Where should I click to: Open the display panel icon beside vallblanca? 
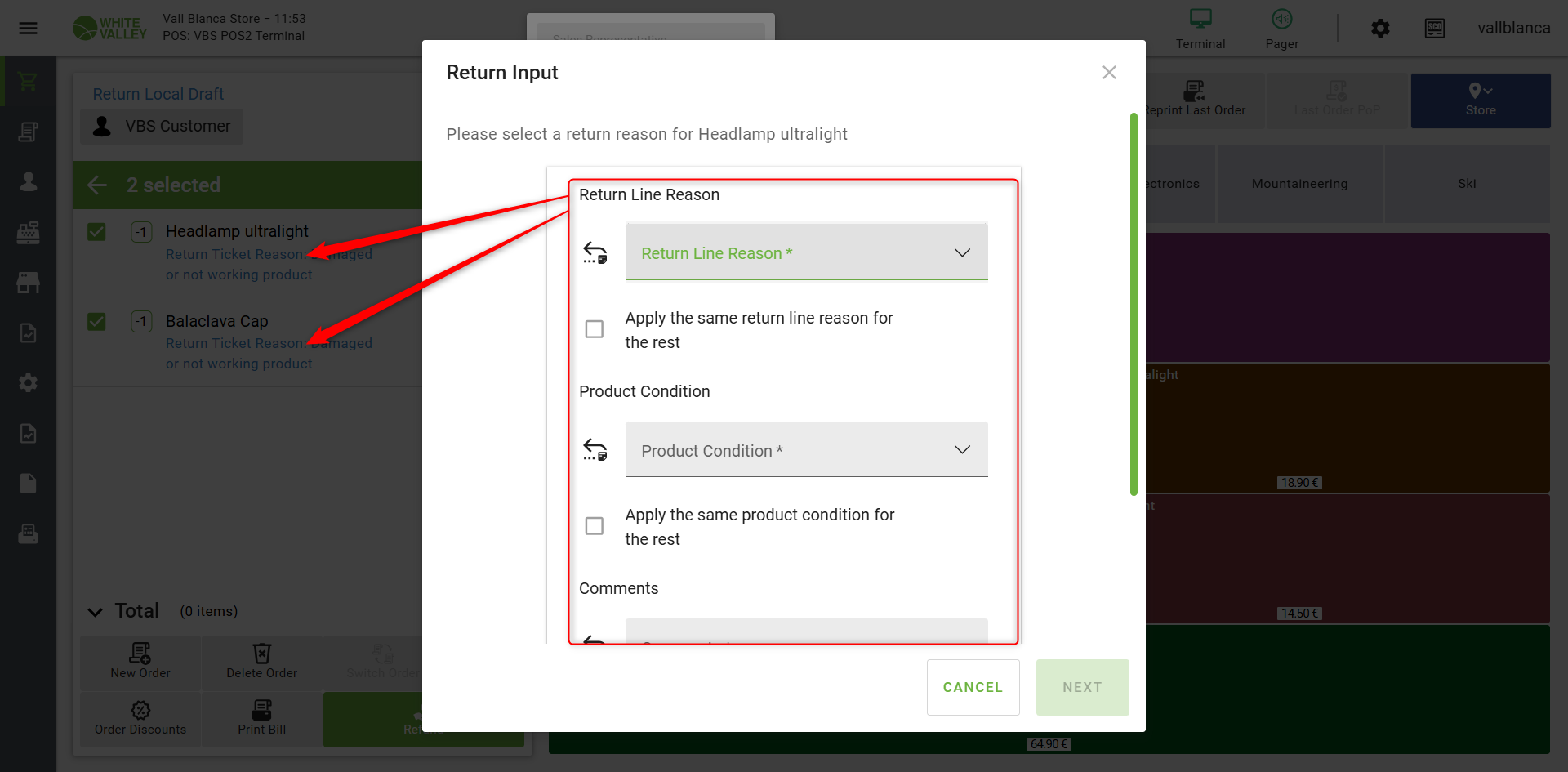click(x=1435, y=29)
